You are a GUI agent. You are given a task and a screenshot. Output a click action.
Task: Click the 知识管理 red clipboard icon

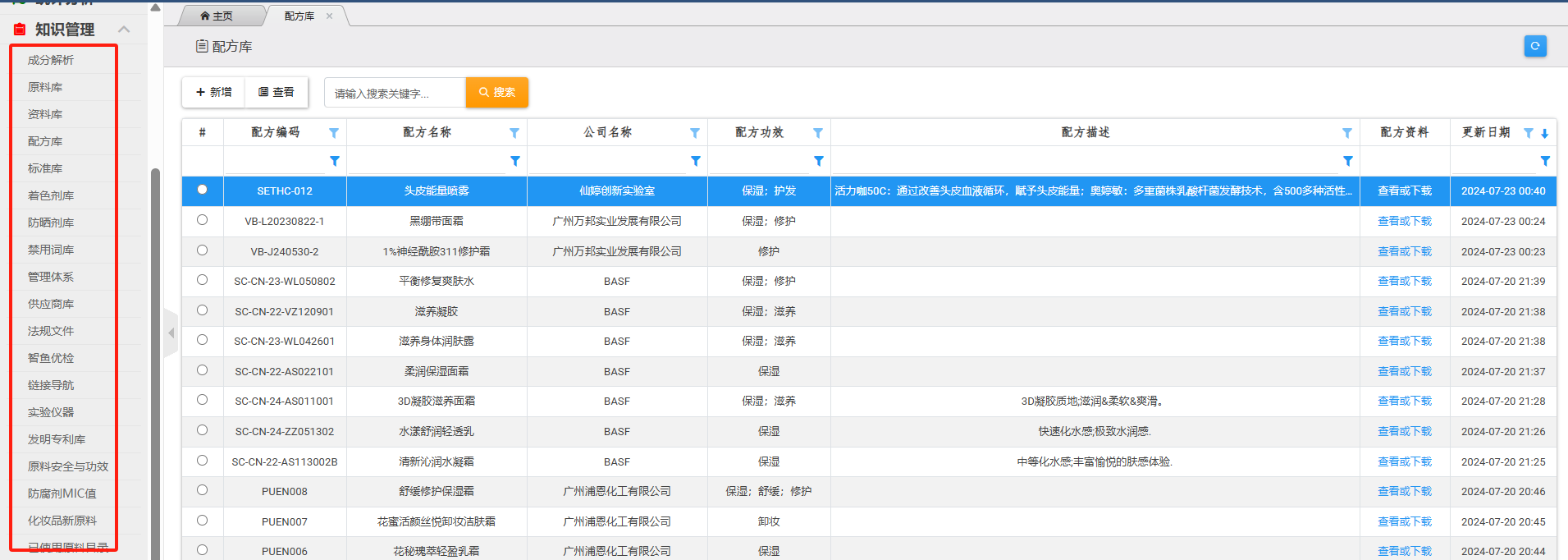point(20,30)
